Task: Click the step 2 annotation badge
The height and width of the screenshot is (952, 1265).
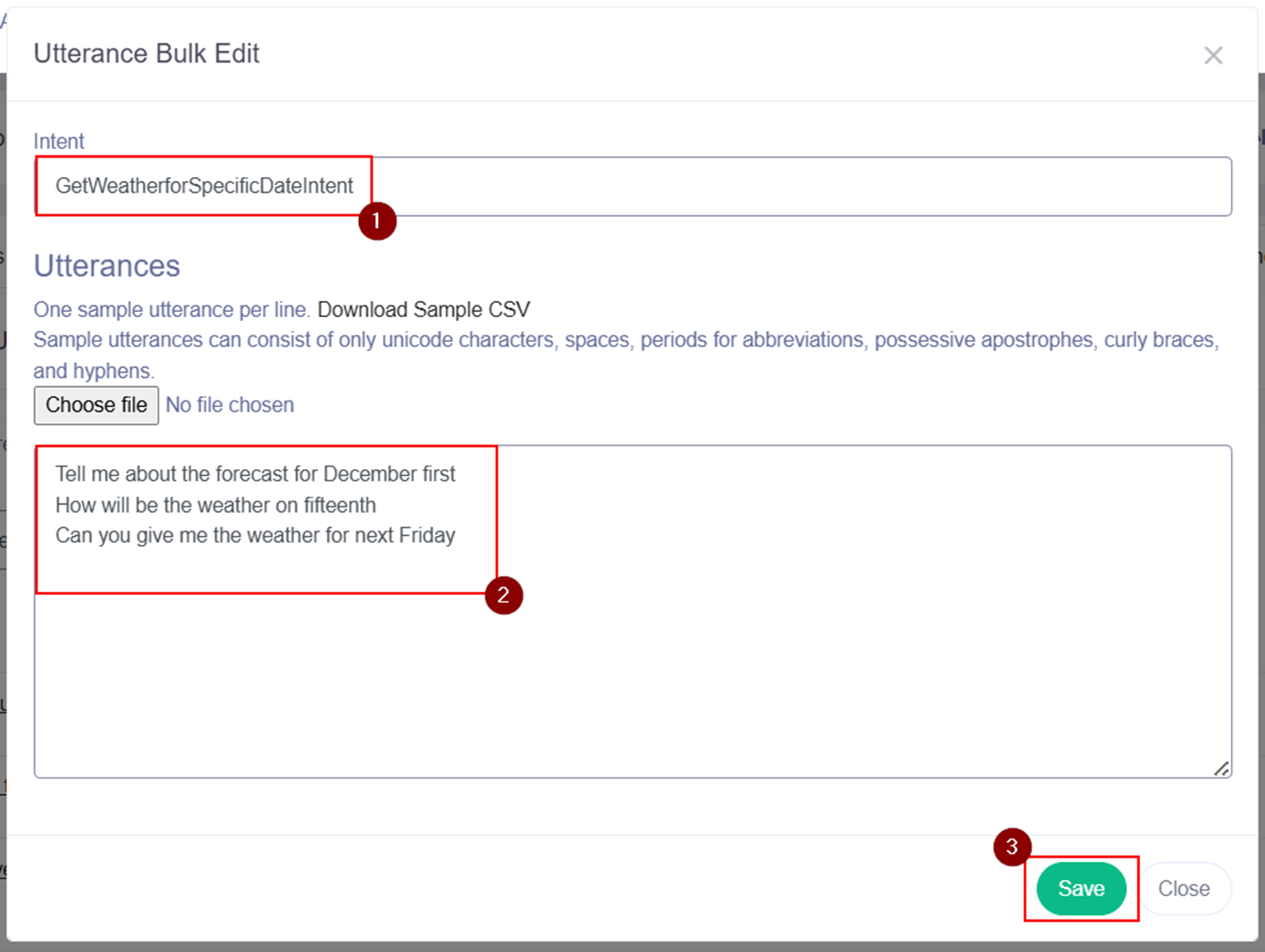Action: (x=503, y=596)
